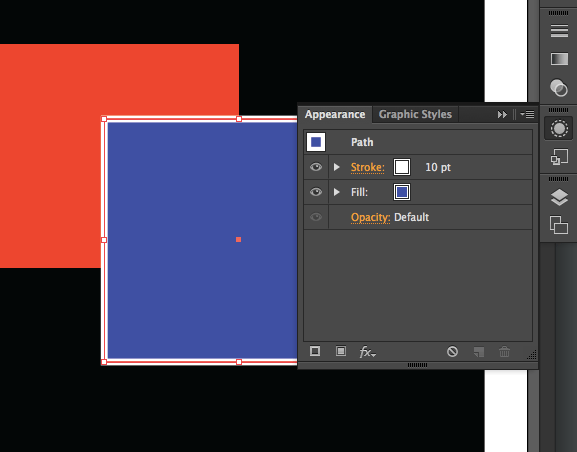Expand the Stroke attribute triangle
This screenshot has height=452, width=577.
[336, 167]
